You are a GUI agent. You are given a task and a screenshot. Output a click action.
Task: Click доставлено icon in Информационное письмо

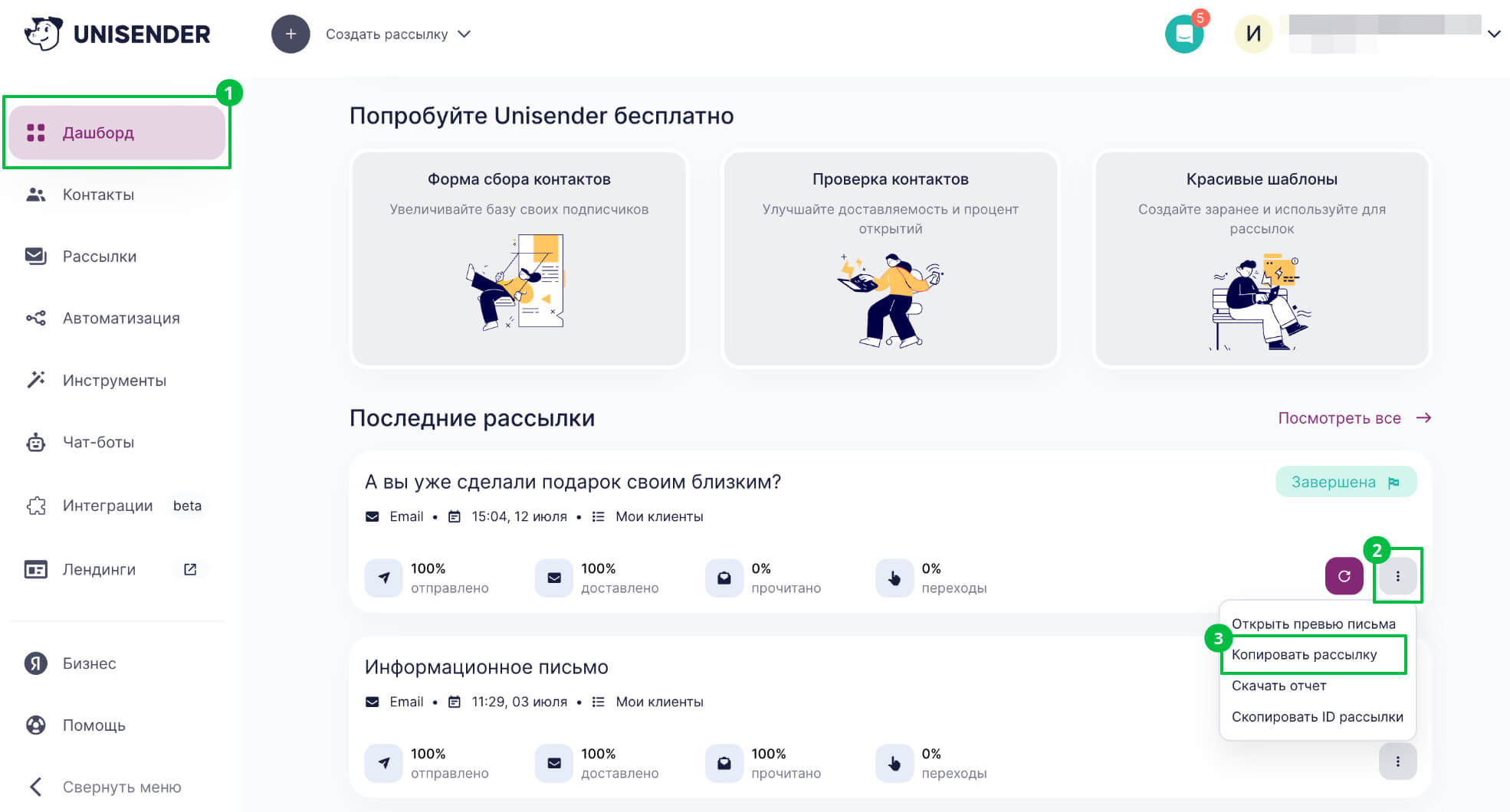point(554,763)
